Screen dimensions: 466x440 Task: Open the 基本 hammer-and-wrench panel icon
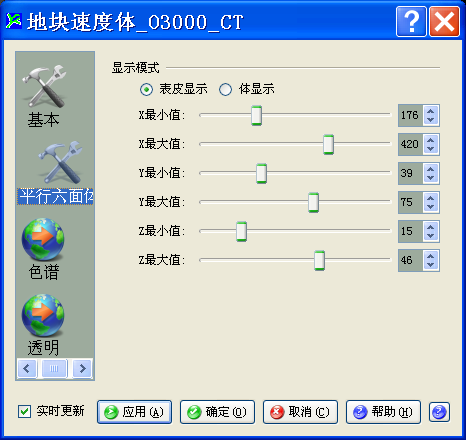44,86
